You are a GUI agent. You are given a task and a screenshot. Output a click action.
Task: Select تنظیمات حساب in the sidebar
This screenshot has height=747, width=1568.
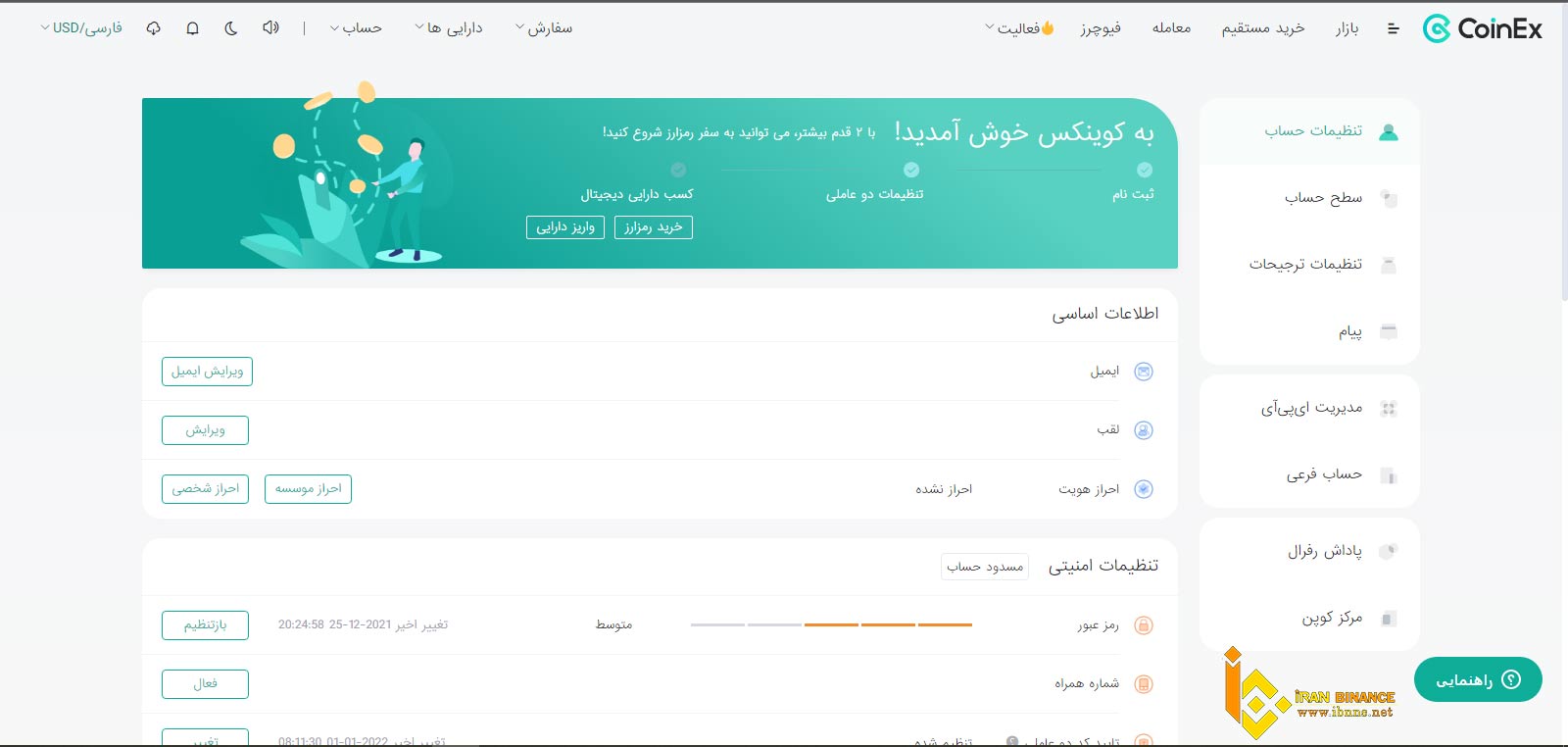[x=1309, y=131]
